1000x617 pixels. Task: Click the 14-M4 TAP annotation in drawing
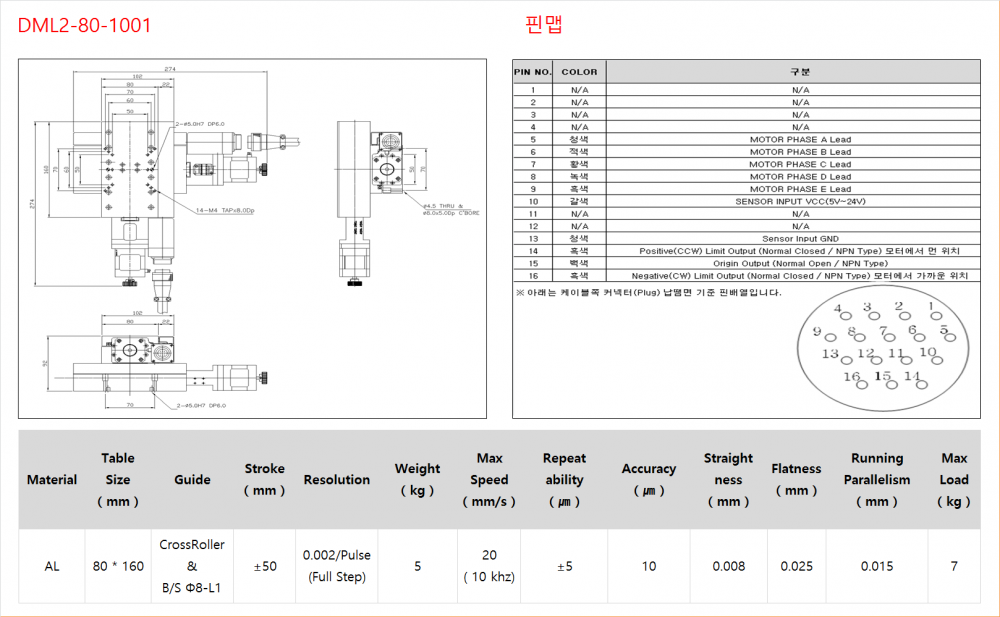click(226, 211)
